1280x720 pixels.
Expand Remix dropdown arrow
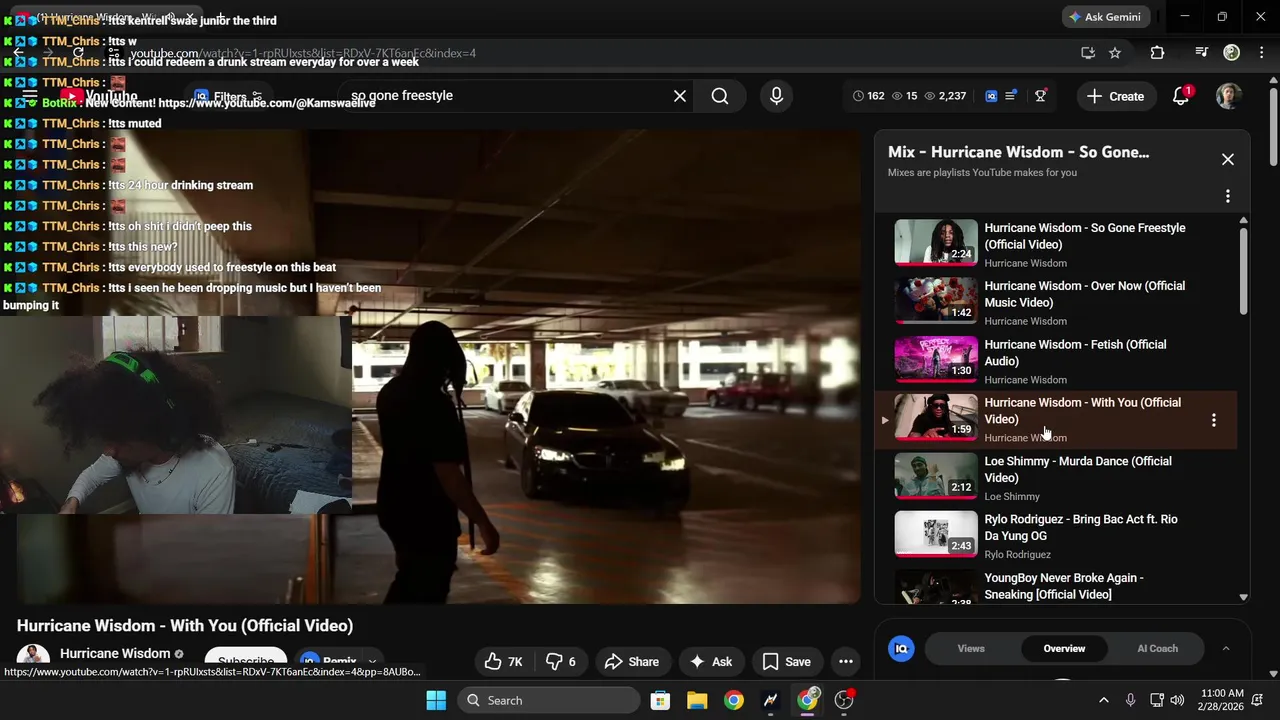pos(372,661)
